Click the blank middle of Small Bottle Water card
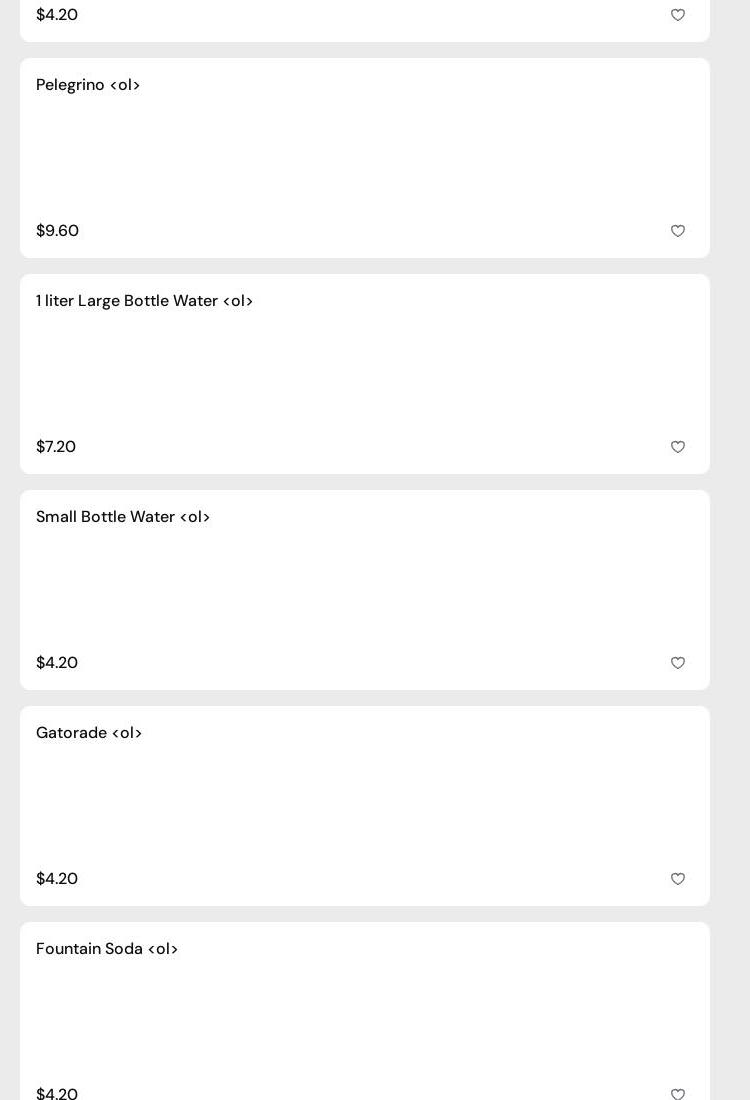Viewport: 750px width, 1100px height. point(365,590)
